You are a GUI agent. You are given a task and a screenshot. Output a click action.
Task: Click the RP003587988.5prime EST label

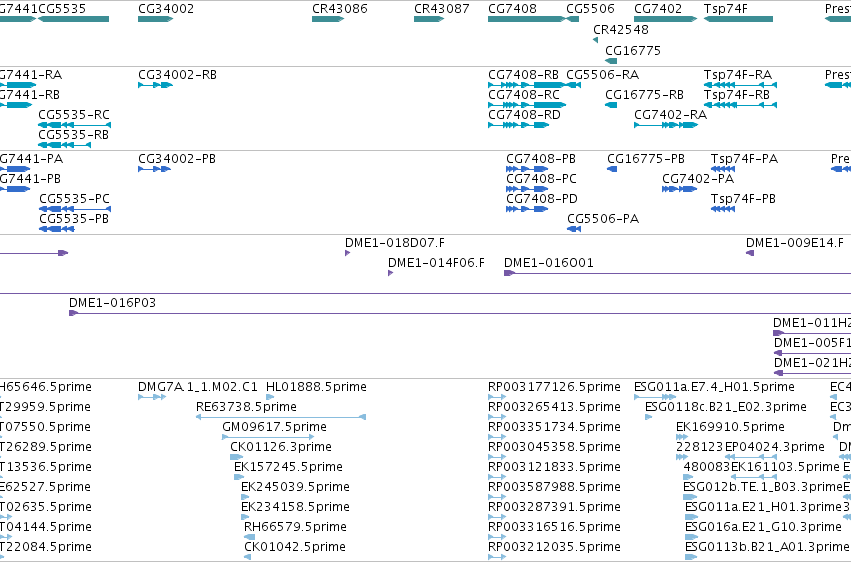554,487
